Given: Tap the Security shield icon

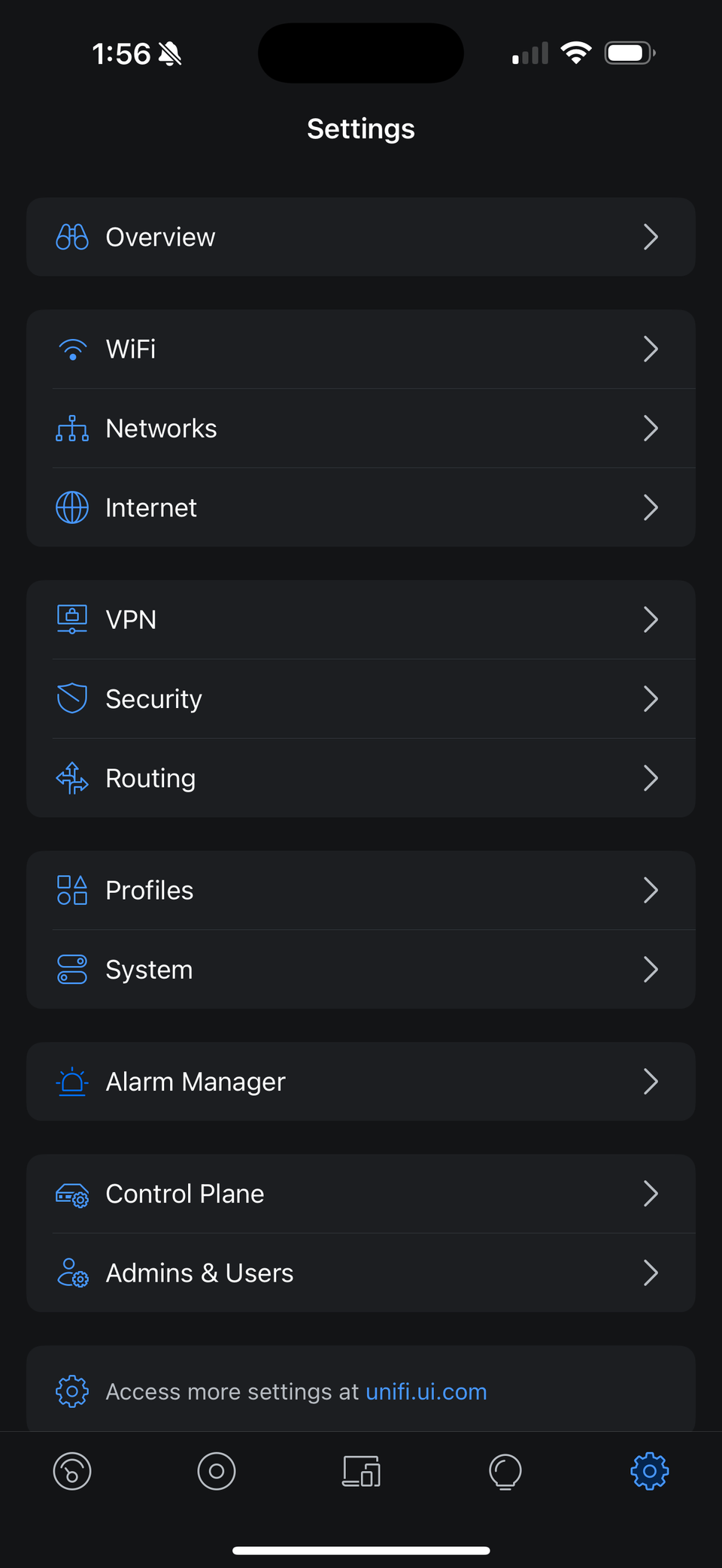Looking at the screenshot, I should [x=72, y=698].
